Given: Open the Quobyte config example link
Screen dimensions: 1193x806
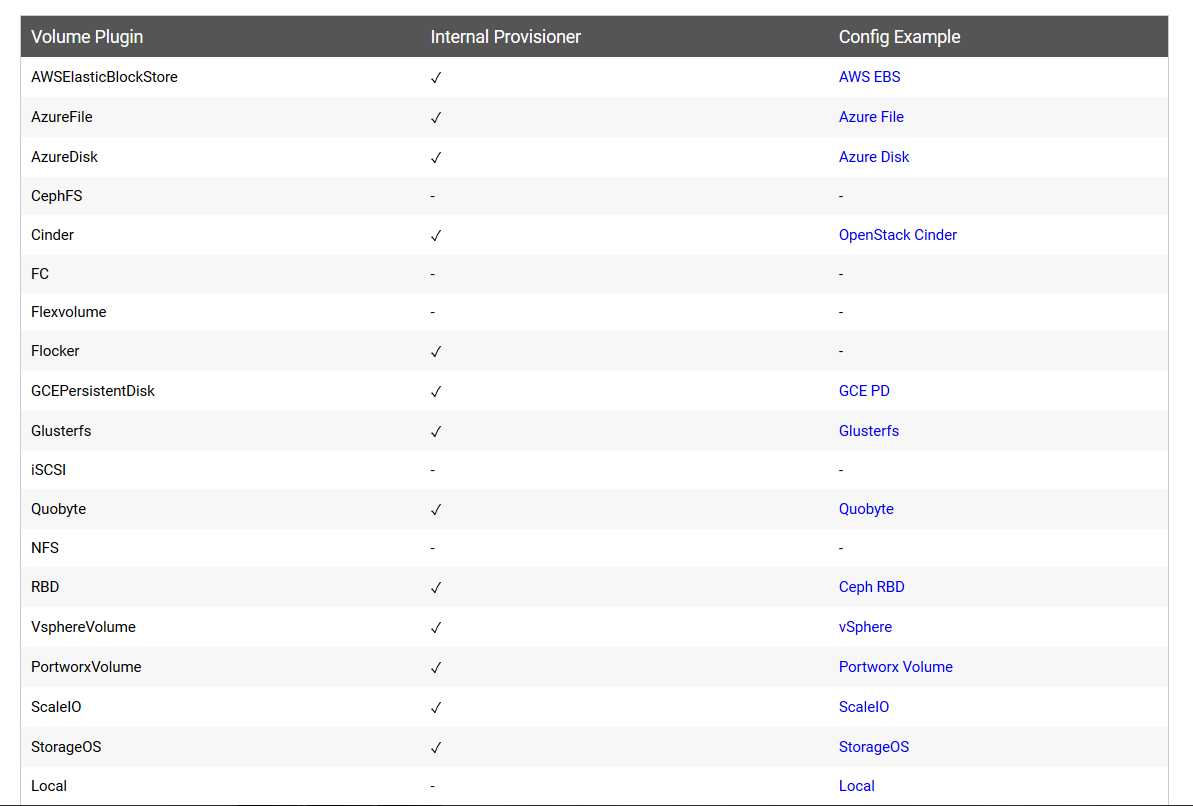Looking at the screenshot, I should tap(866, 509).
